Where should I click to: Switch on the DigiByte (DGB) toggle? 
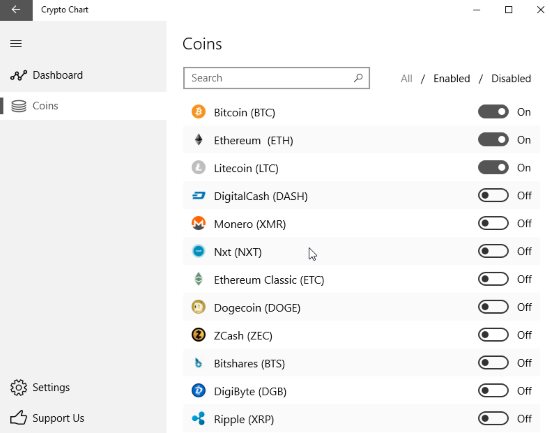[493, 391]
